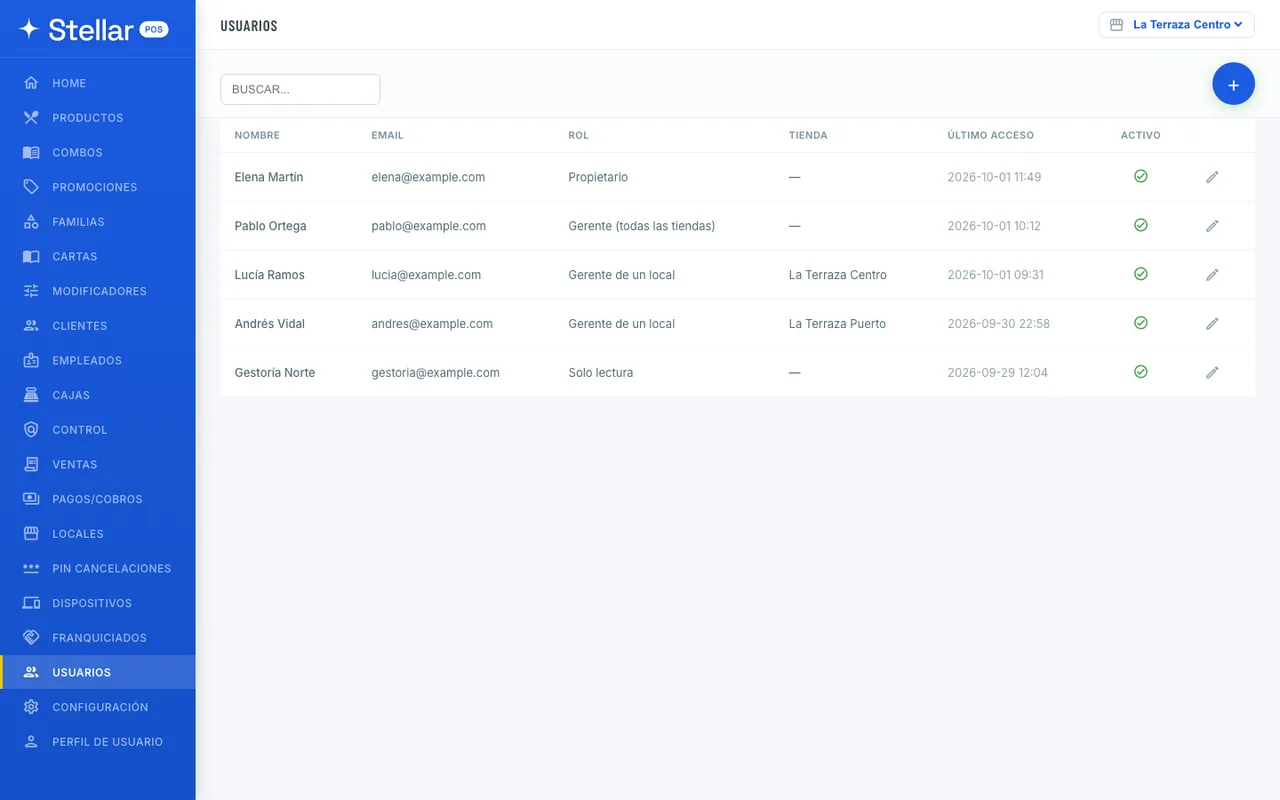Open the La Terraza Centro store dropdown
This screenshot has width=1280, height=800.
pyautogui.click(x=1176, y=25)
